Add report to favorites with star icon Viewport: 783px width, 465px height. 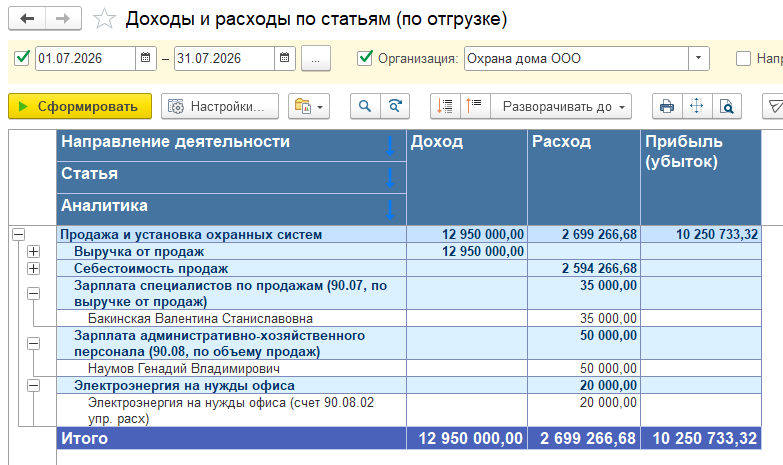104,19
